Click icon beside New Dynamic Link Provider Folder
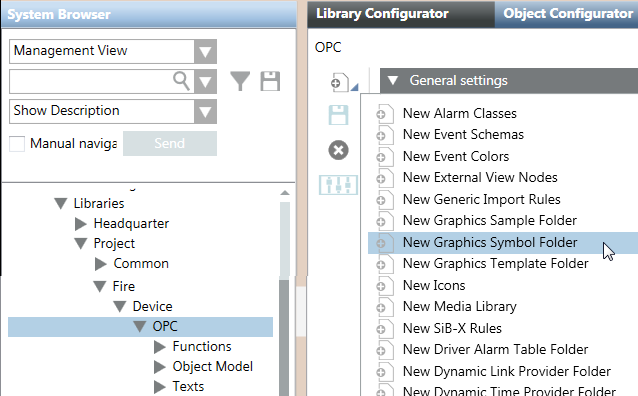Screen dimensions: 638x396 point(385,372)
